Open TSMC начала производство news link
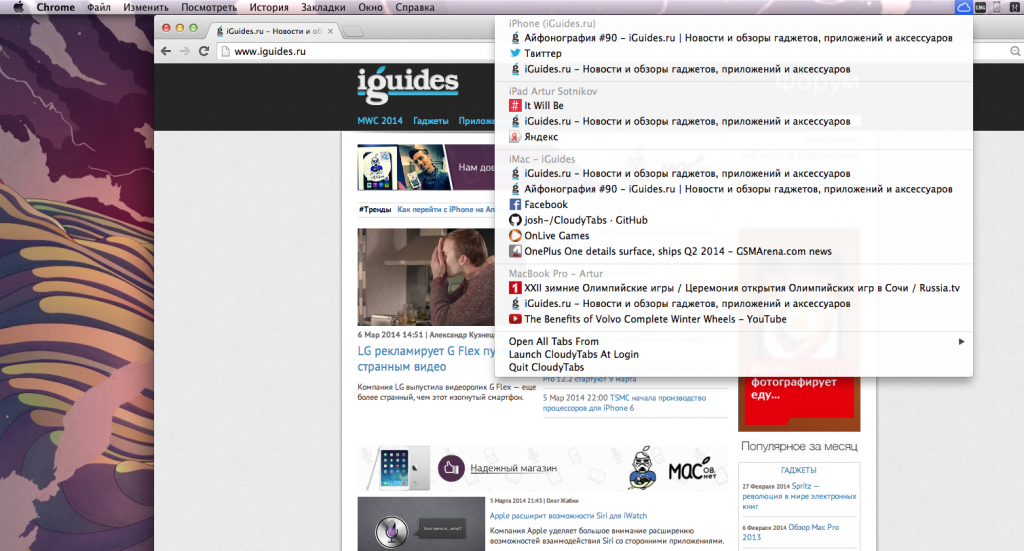Viewport: 1024px width, 551px height. click(624, 403)
